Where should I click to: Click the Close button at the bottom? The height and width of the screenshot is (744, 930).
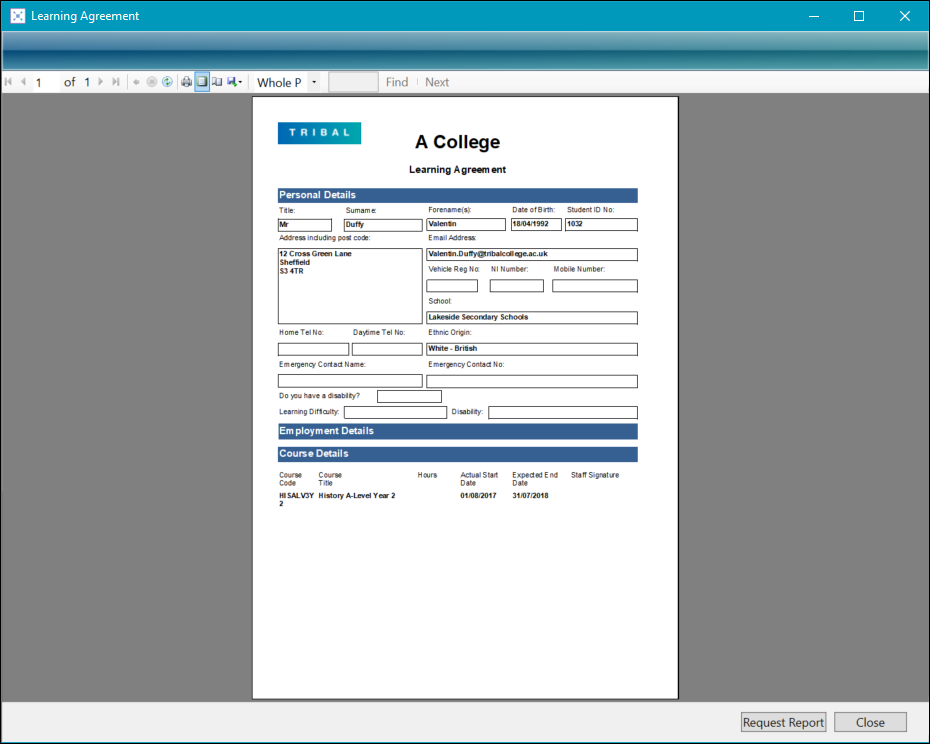[x=870, y=722]
